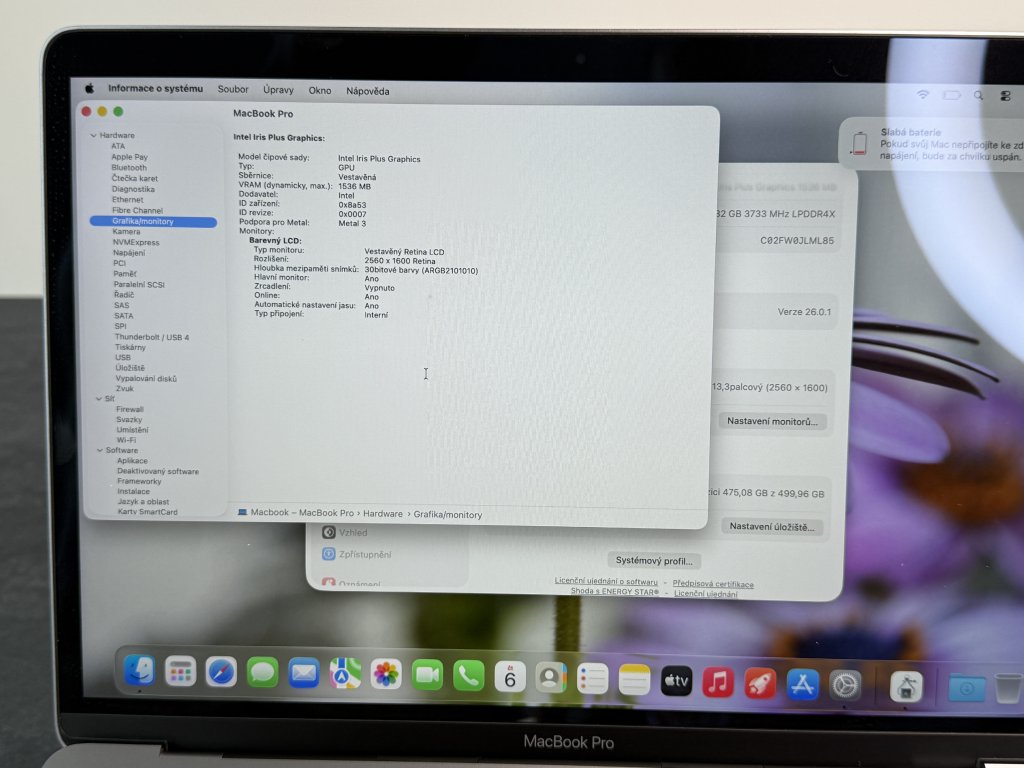Click Wi-Fi status icon in menu bar

pyautogui.click(x=922, y=95)
